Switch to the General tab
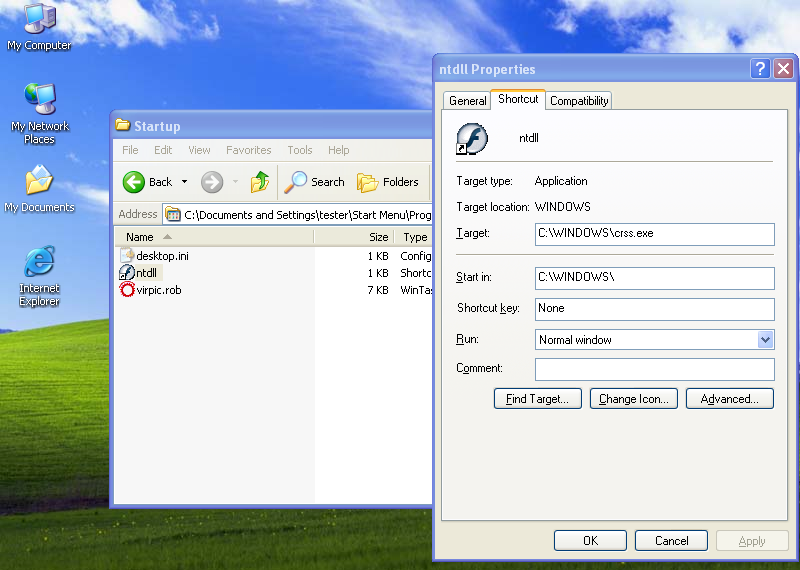Viewport: 800px width, 570px height. [467, 101]
